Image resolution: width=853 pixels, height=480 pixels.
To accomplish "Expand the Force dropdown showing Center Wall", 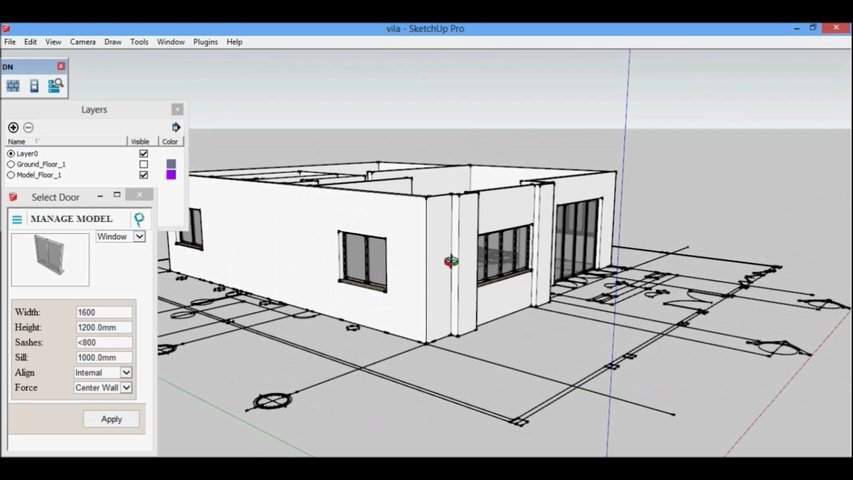I will (126, 388).
